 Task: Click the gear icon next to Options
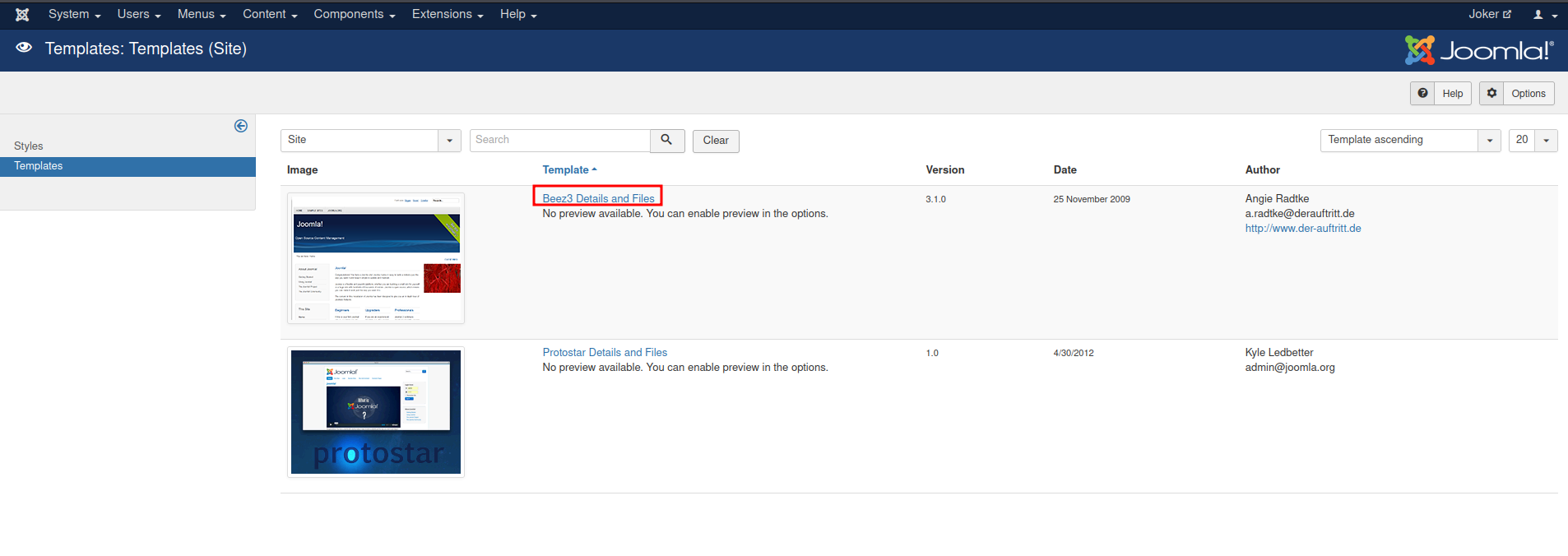click(x=1491, y=93)
